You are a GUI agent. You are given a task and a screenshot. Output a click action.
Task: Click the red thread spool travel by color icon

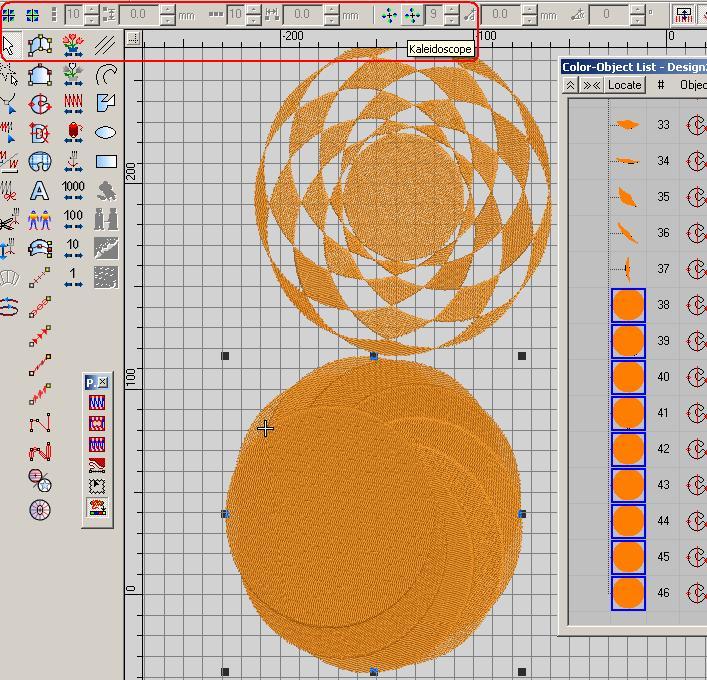pyautogui.click(x=73, y=133)
